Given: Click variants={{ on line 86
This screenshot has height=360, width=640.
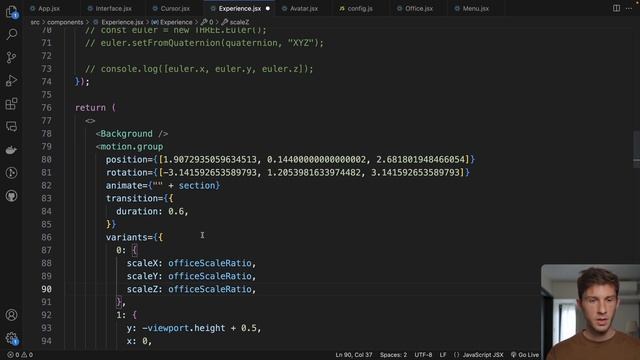Looking at the screenshot, I should [x=134, y=237].
